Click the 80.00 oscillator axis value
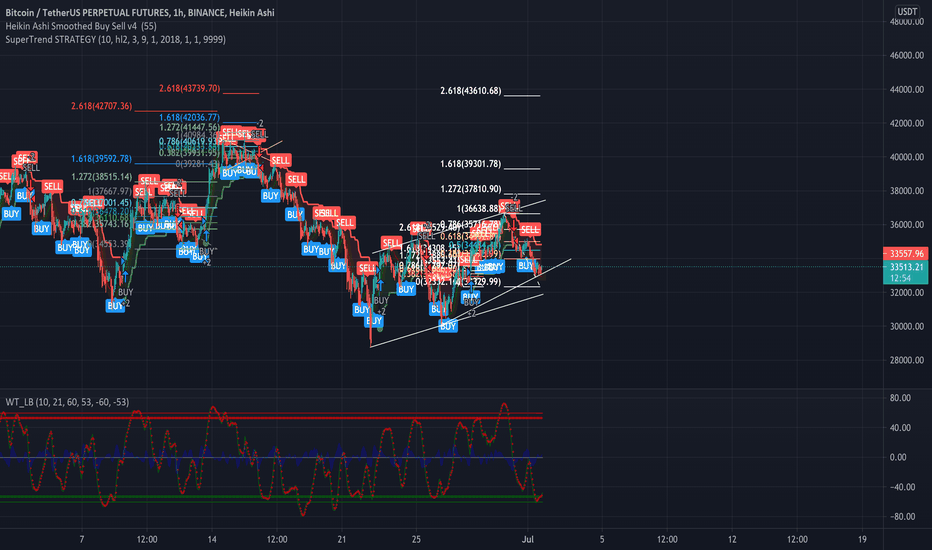The width and height of the screenshot is (932, 550). (x=900, y=398)
